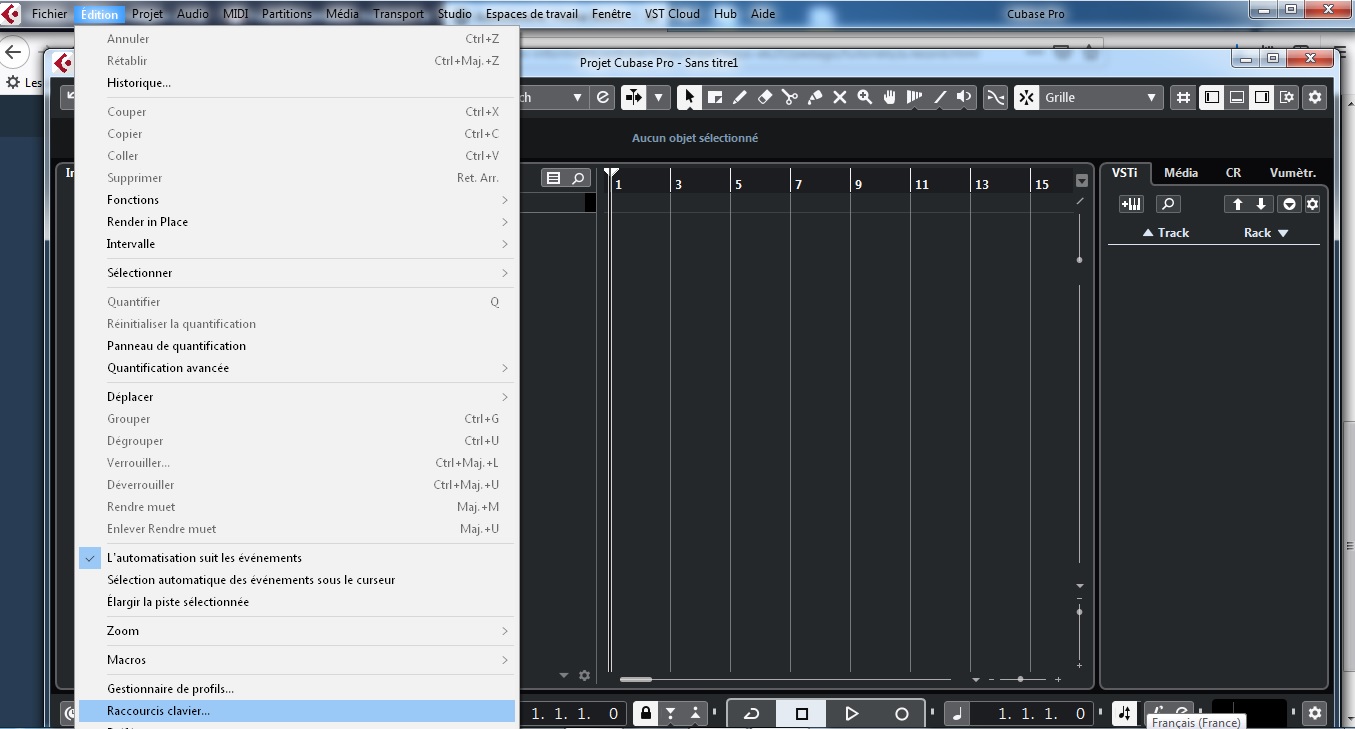
Task: Open the Transport menu
Action: click(x=398, y=14)
